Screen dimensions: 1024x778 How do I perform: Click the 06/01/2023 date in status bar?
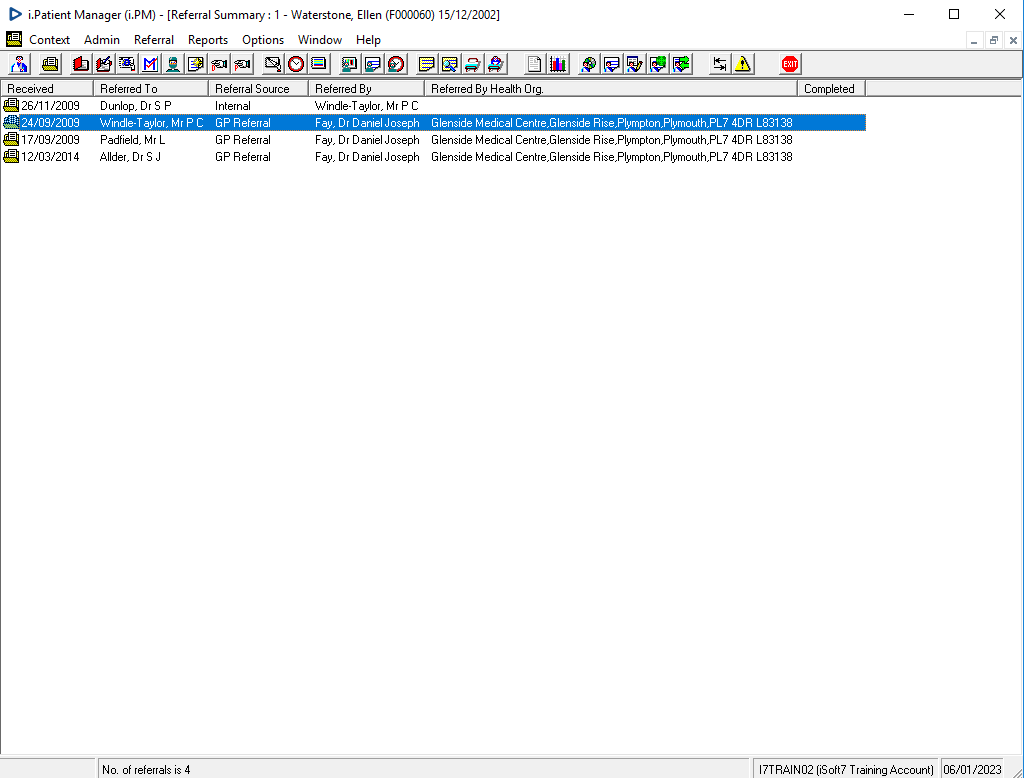972,770
